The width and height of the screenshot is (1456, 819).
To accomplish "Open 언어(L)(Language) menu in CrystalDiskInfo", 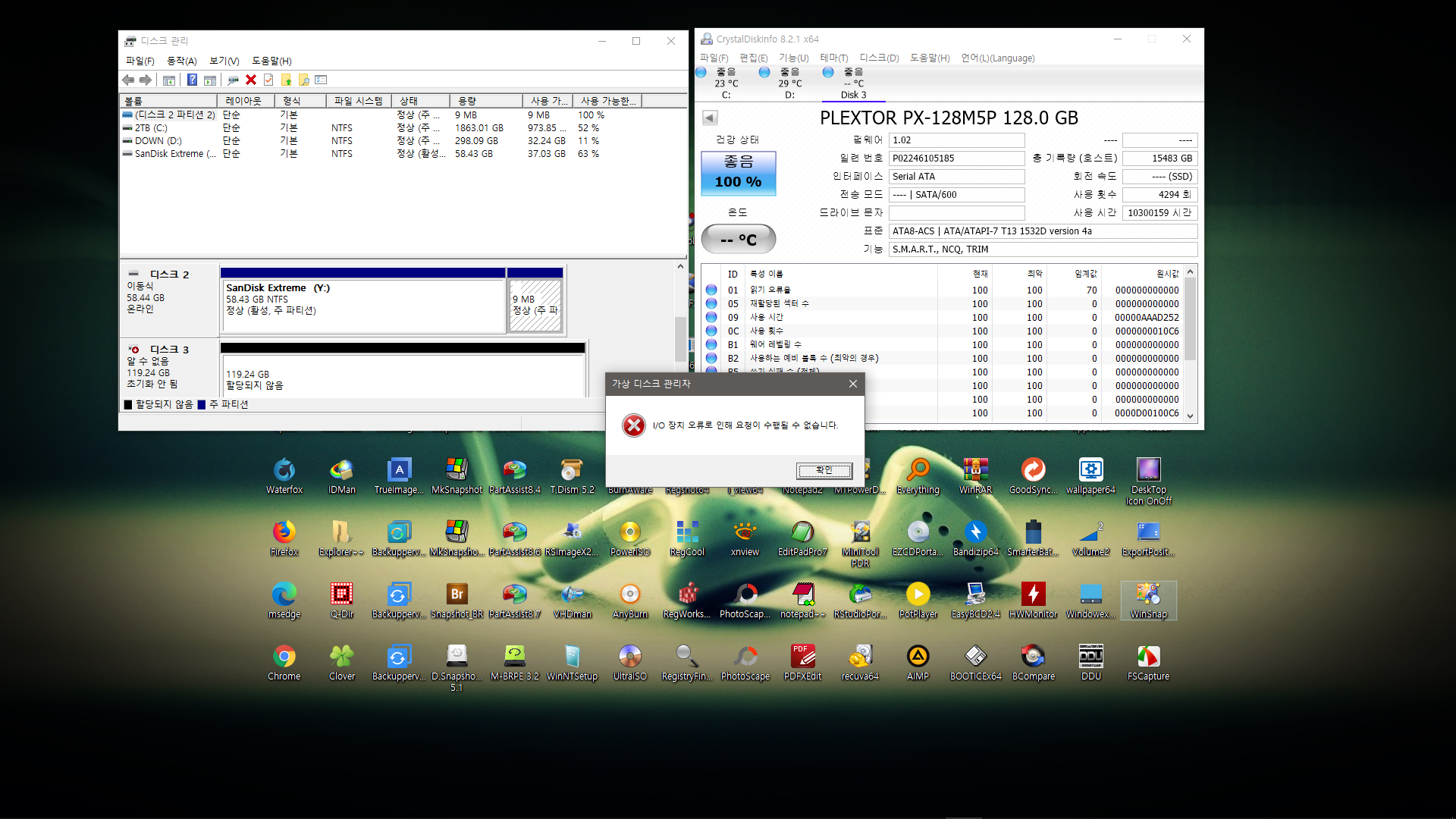I will tap(997, 58).
